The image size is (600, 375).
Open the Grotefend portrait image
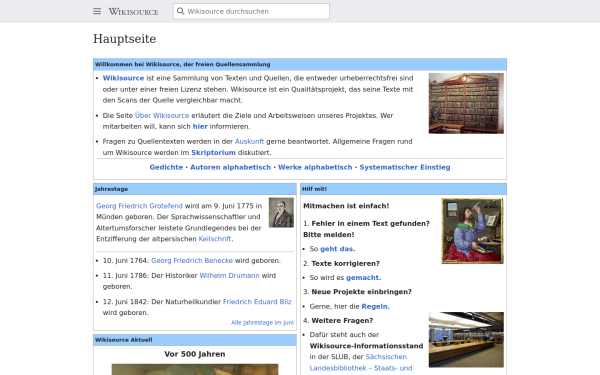[x=281, y=212]
